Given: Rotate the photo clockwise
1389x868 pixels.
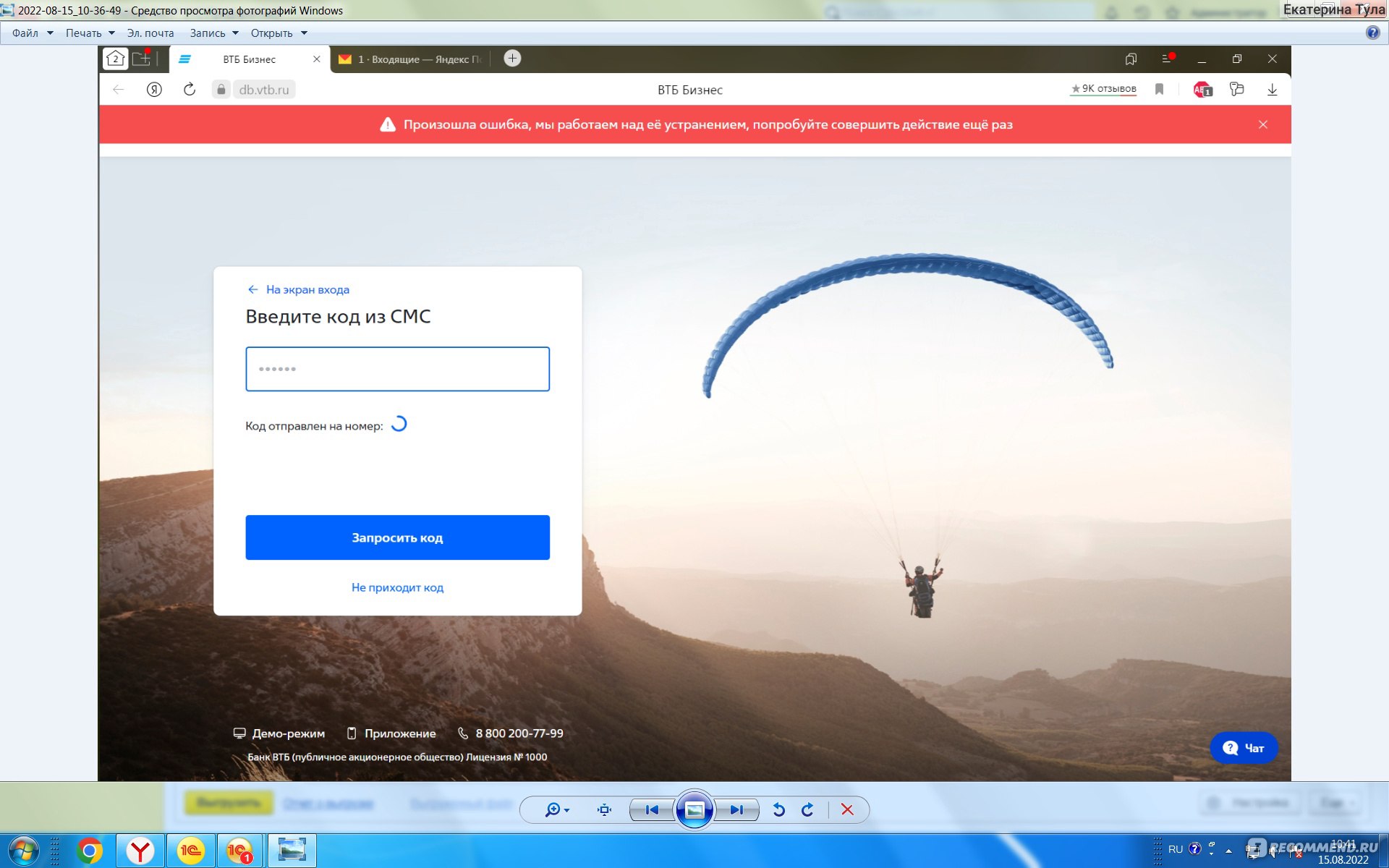Looking at the screenshot, I should [807, 809].
